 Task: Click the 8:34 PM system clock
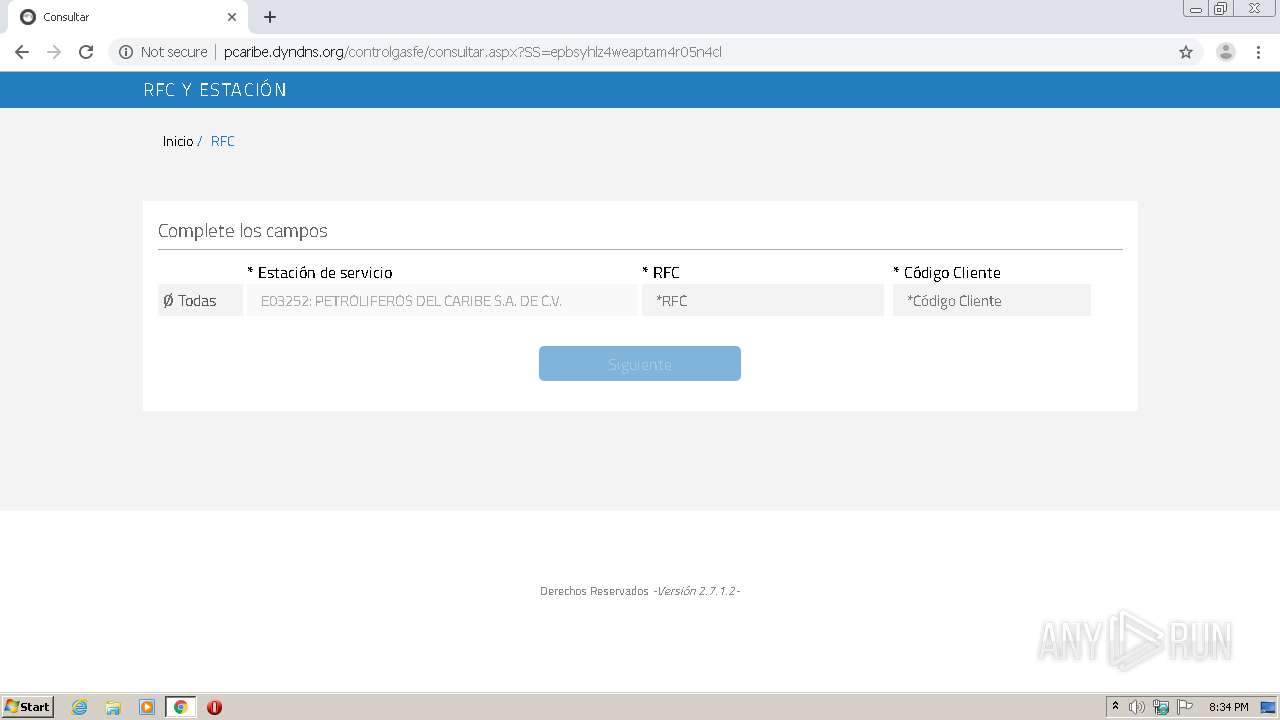pyautogui.click(x=1228, y=707)
